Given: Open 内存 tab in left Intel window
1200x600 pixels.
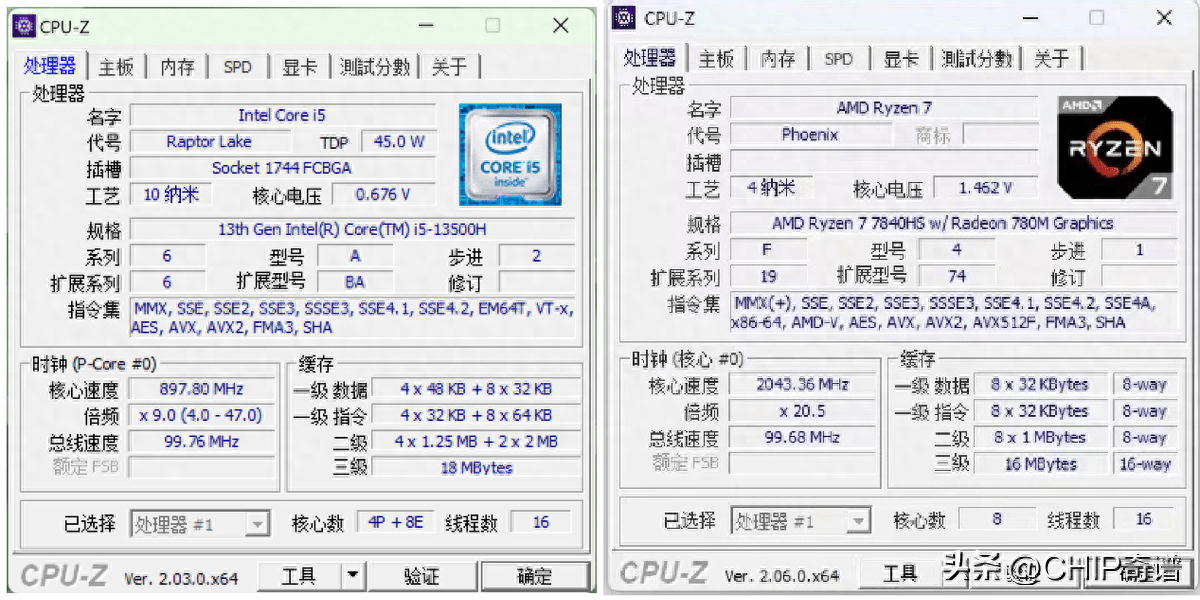Looking at the screenshot, I should [177, 67].
